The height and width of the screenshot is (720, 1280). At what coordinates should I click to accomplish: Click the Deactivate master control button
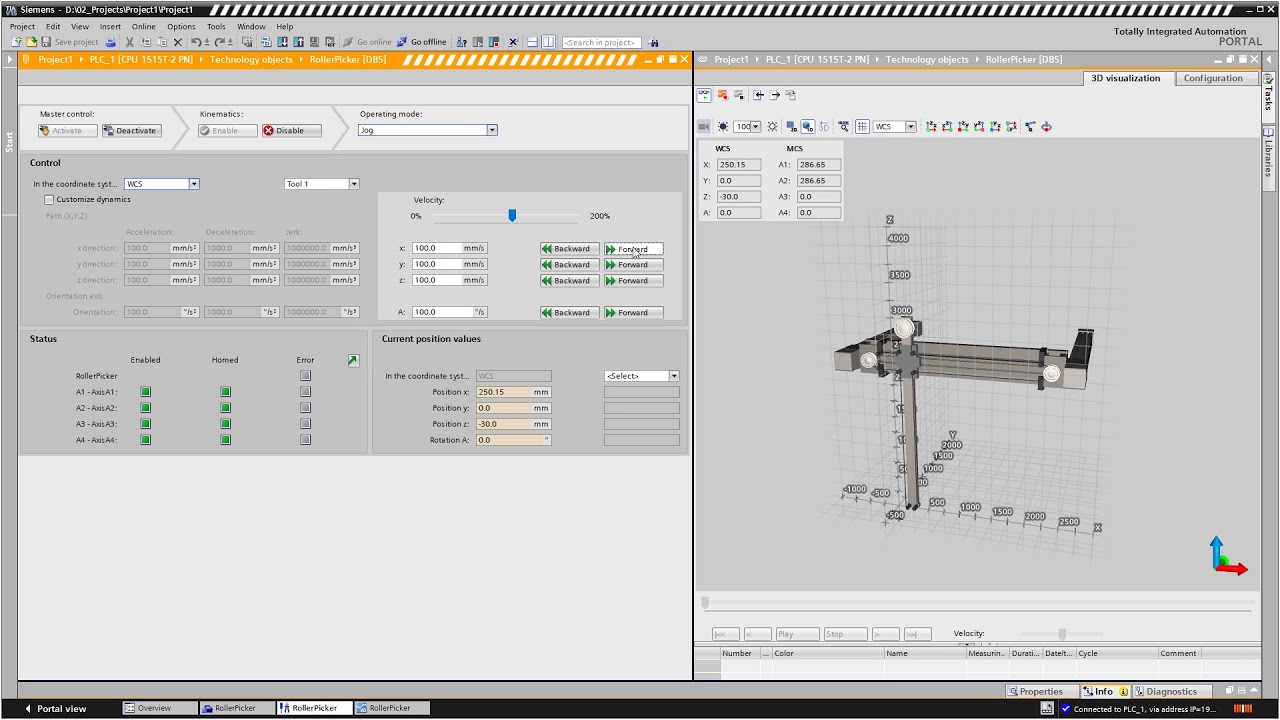[x=130, y=130]
